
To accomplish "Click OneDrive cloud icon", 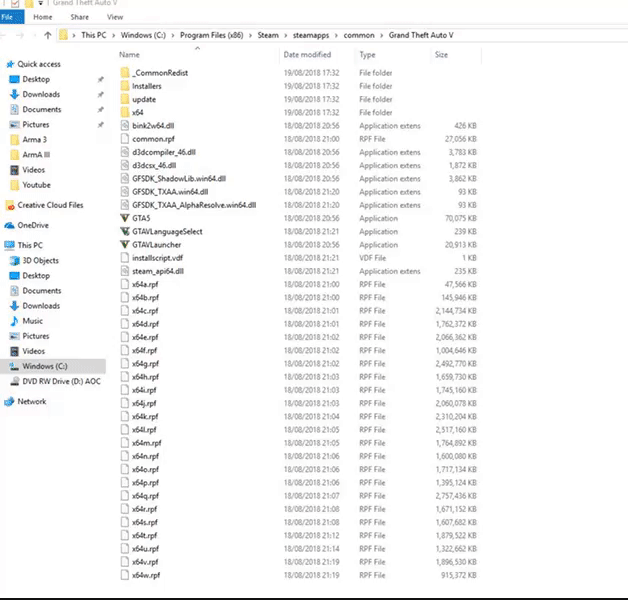I will [10, 226].
